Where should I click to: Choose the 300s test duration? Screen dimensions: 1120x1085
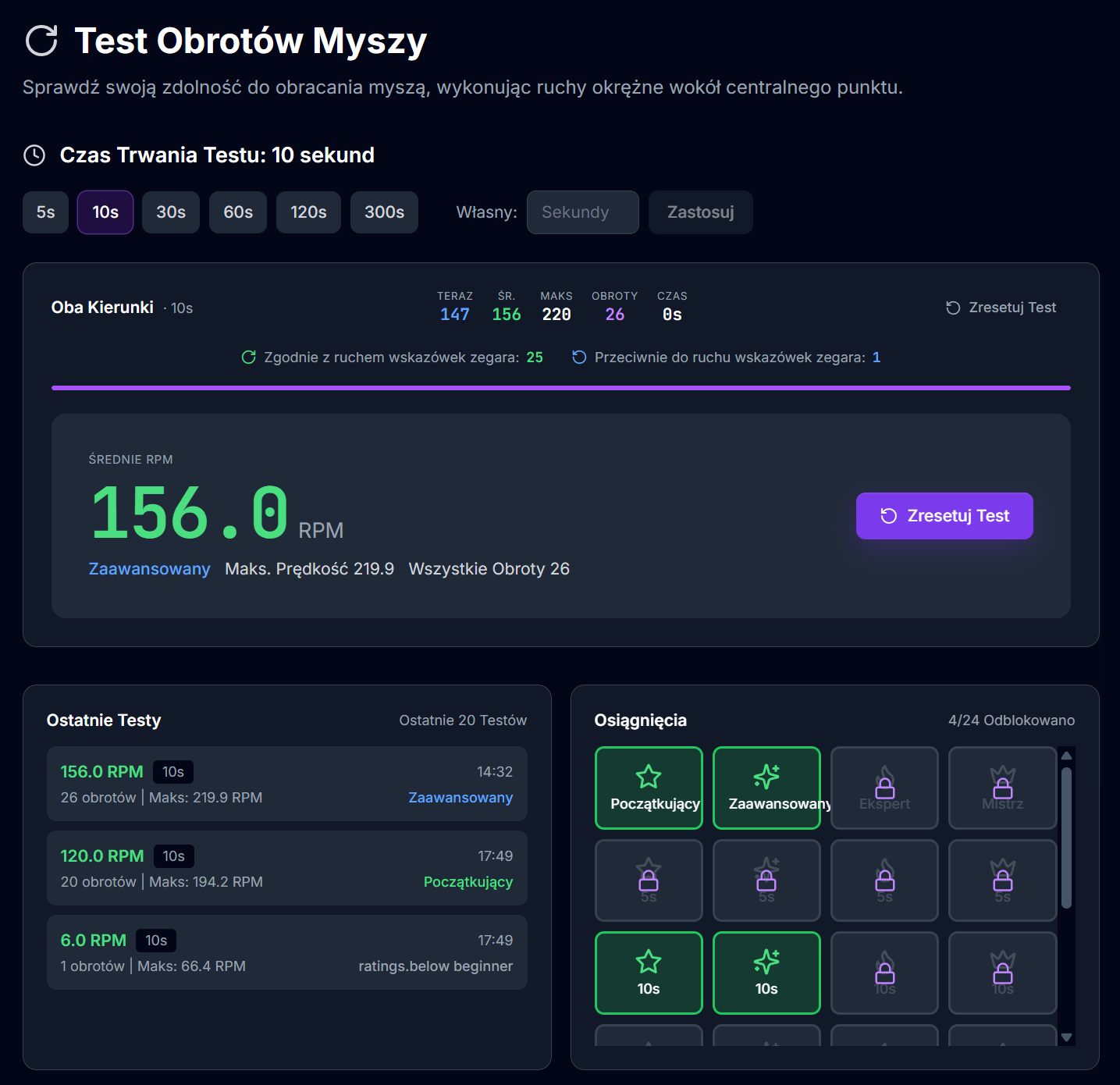click(384, 212)
